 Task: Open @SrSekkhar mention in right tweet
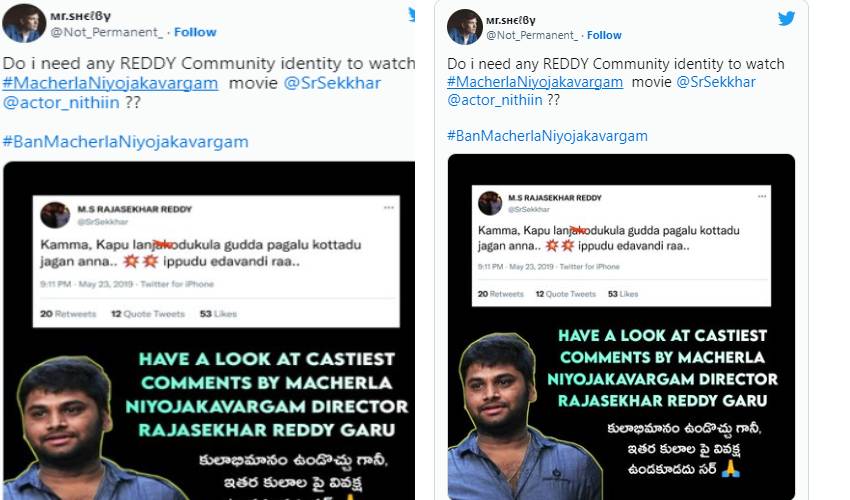716,82
